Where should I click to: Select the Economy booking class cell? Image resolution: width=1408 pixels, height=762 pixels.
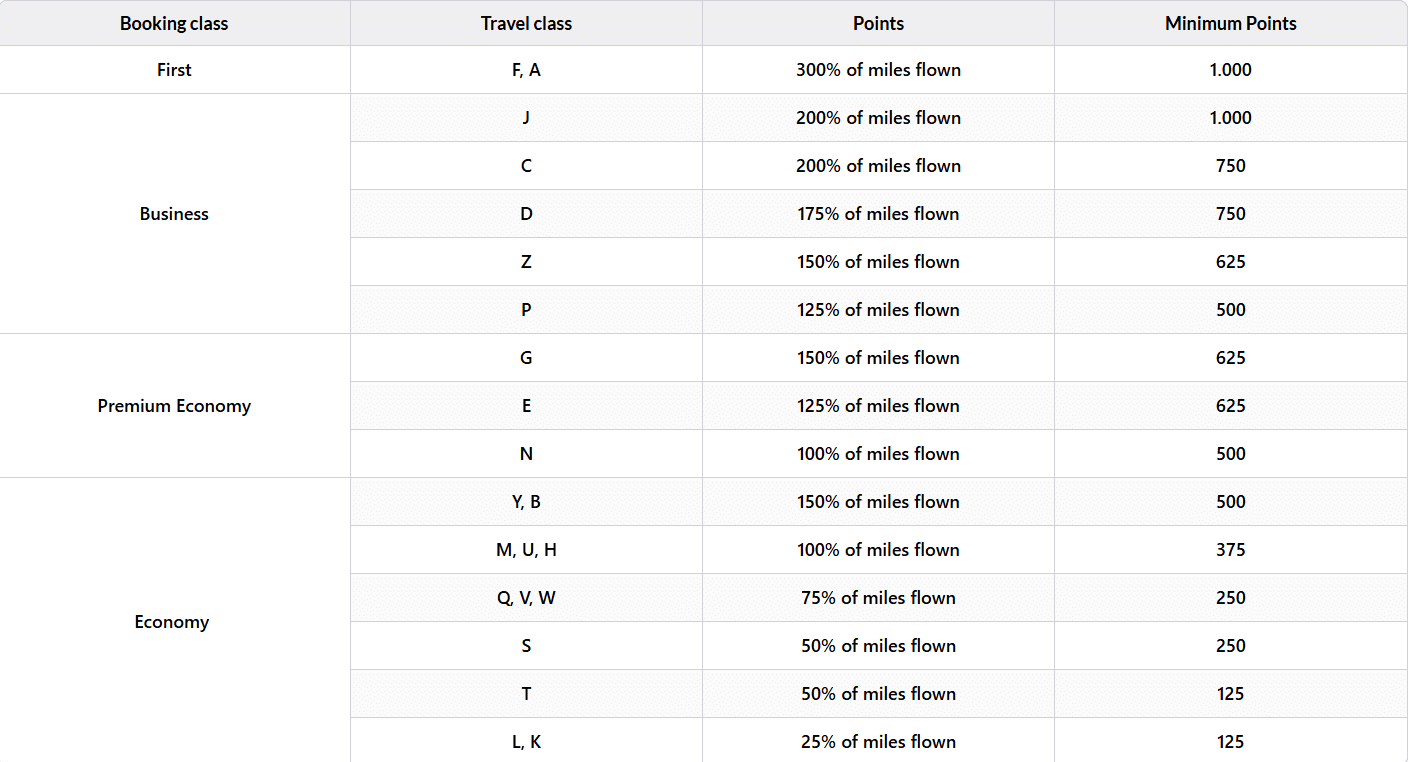click(172, 622)
